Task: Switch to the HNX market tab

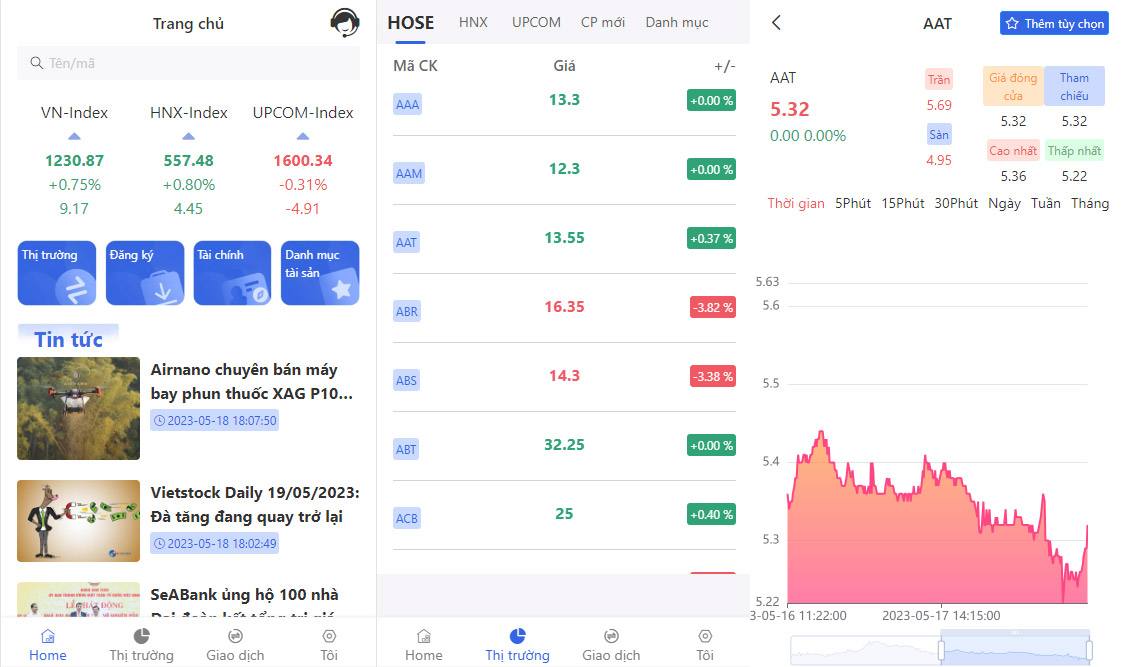Action: (x=473, y=22)
